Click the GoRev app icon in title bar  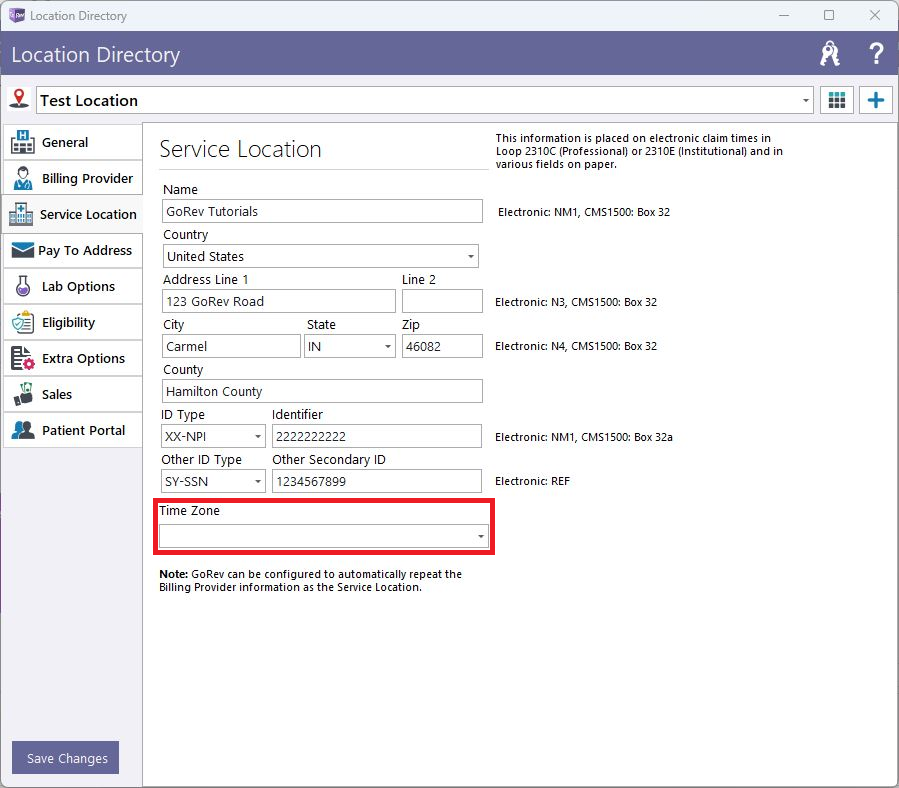point(17,15)
